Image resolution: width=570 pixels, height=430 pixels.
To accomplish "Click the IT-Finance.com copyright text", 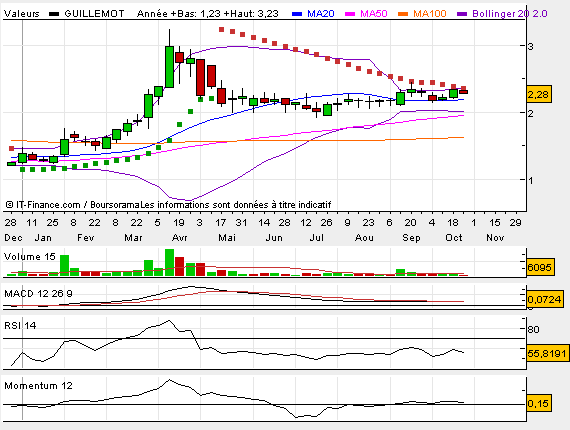I will point(43,205).
